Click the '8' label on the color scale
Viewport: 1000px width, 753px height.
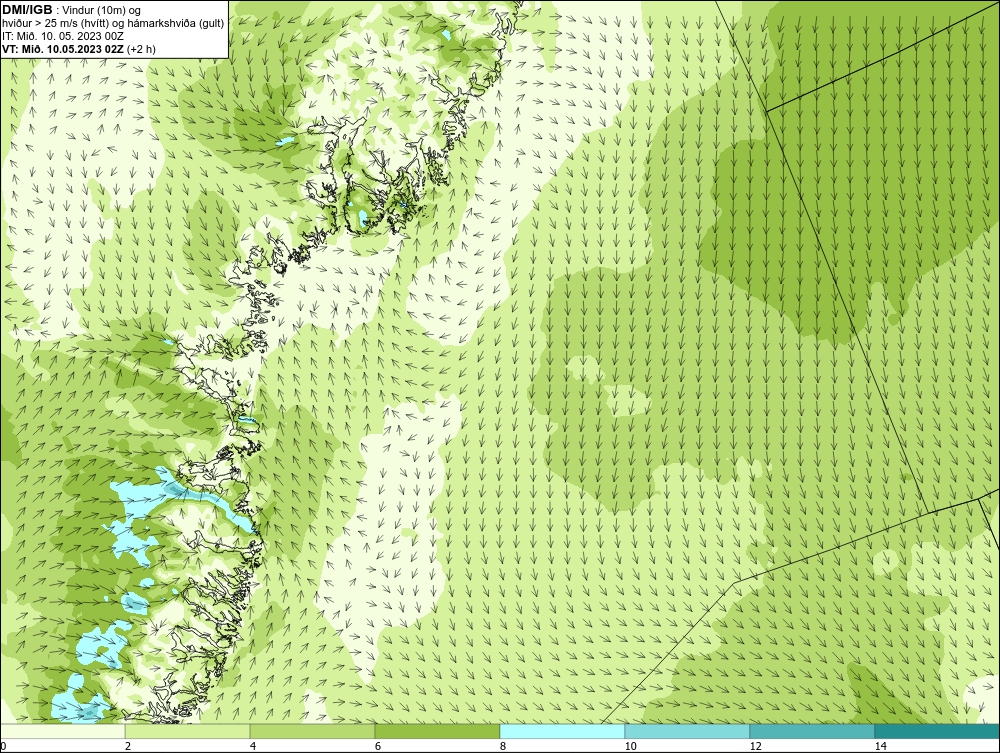click(503, 747)
